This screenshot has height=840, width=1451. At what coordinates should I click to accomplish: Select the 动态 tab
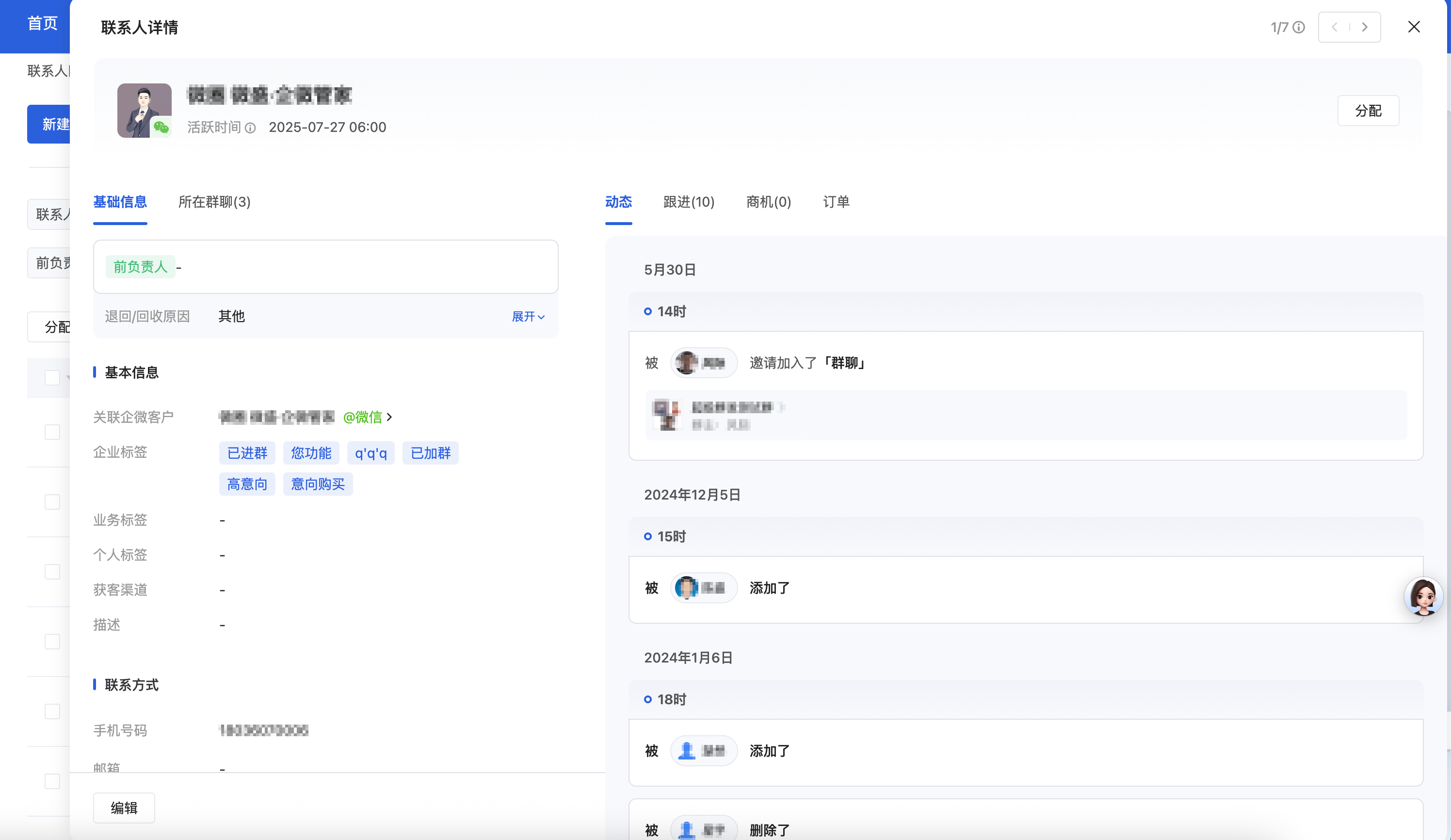[x=618, y=202]
